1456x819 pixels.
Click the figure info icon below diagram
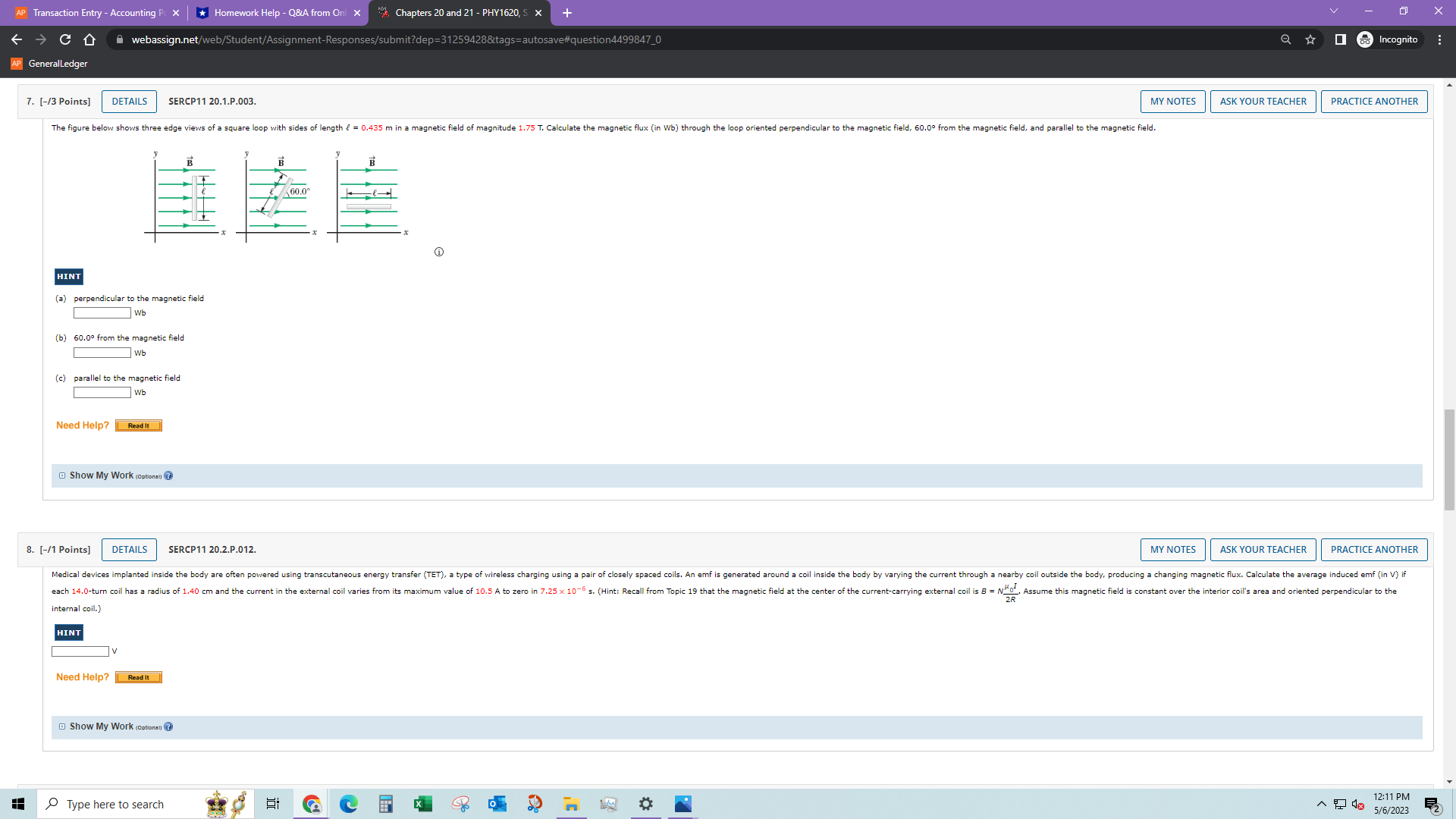point(439,252)
